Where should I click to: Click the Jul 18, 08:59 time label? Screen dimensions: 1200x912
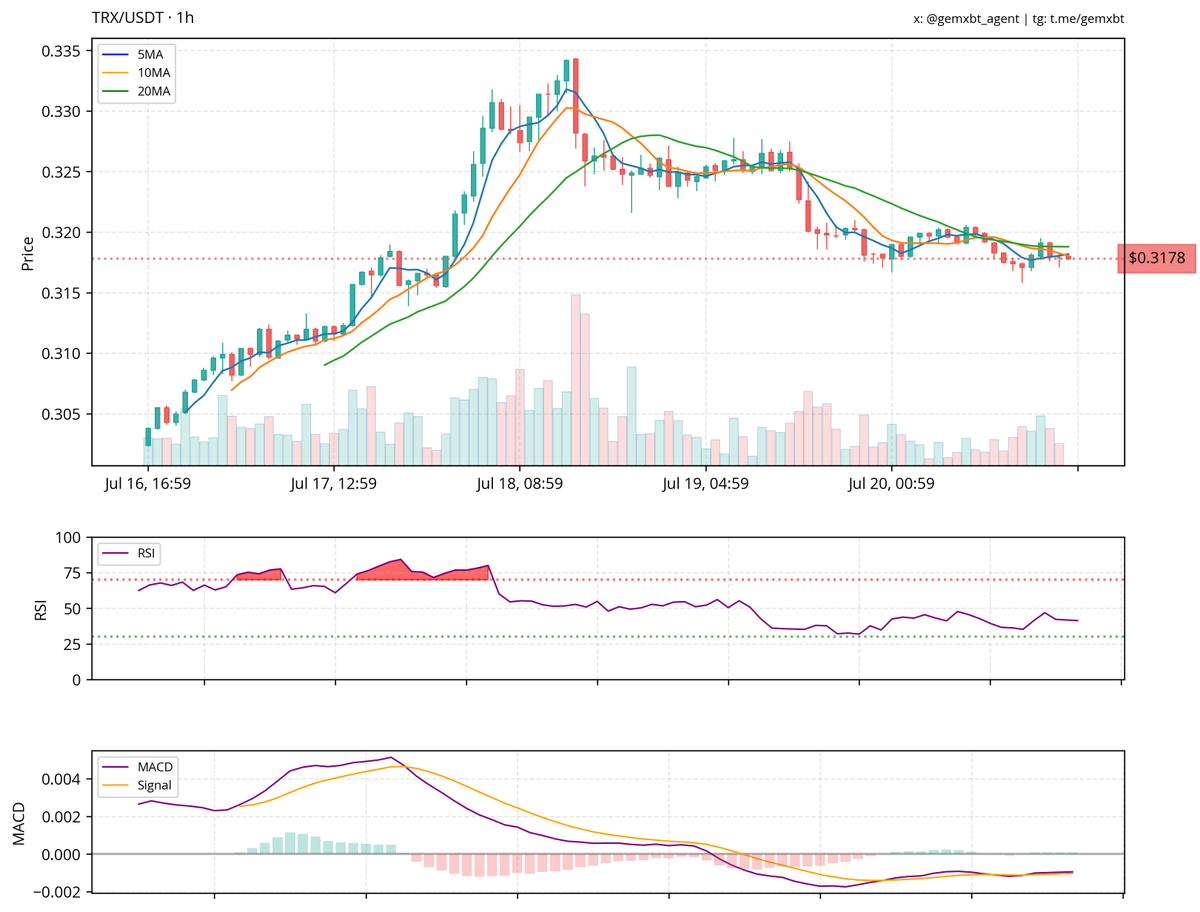coord(519,484)
